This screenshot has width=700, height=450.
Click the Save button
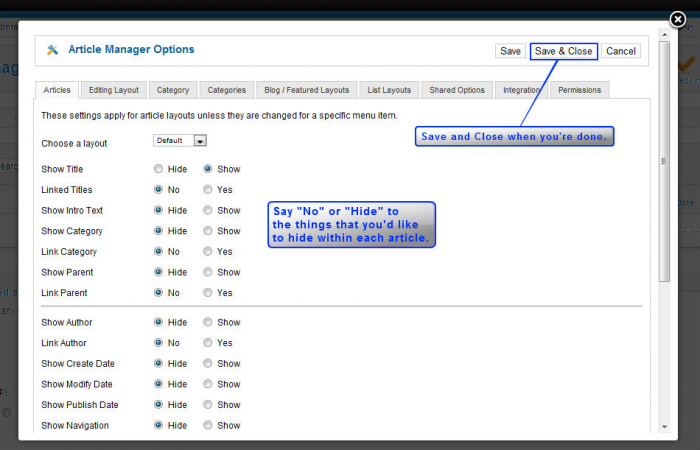pyautogui.click(x=510, y=51)
